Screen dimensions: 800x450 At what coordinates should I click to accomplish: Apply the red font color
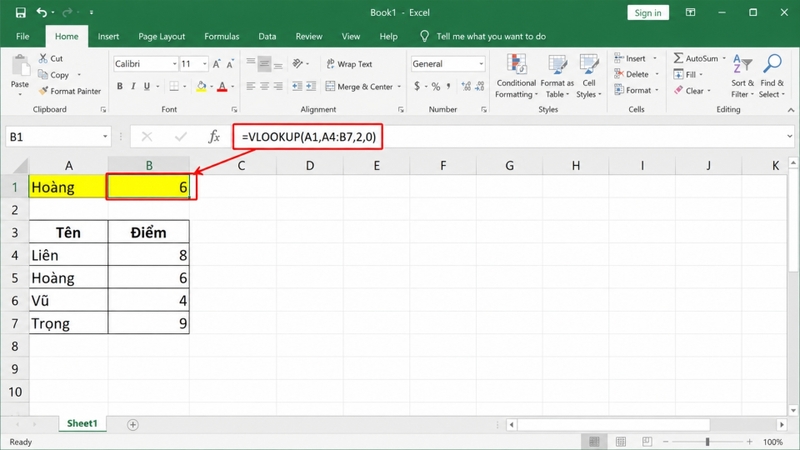[x=222, y=87]
